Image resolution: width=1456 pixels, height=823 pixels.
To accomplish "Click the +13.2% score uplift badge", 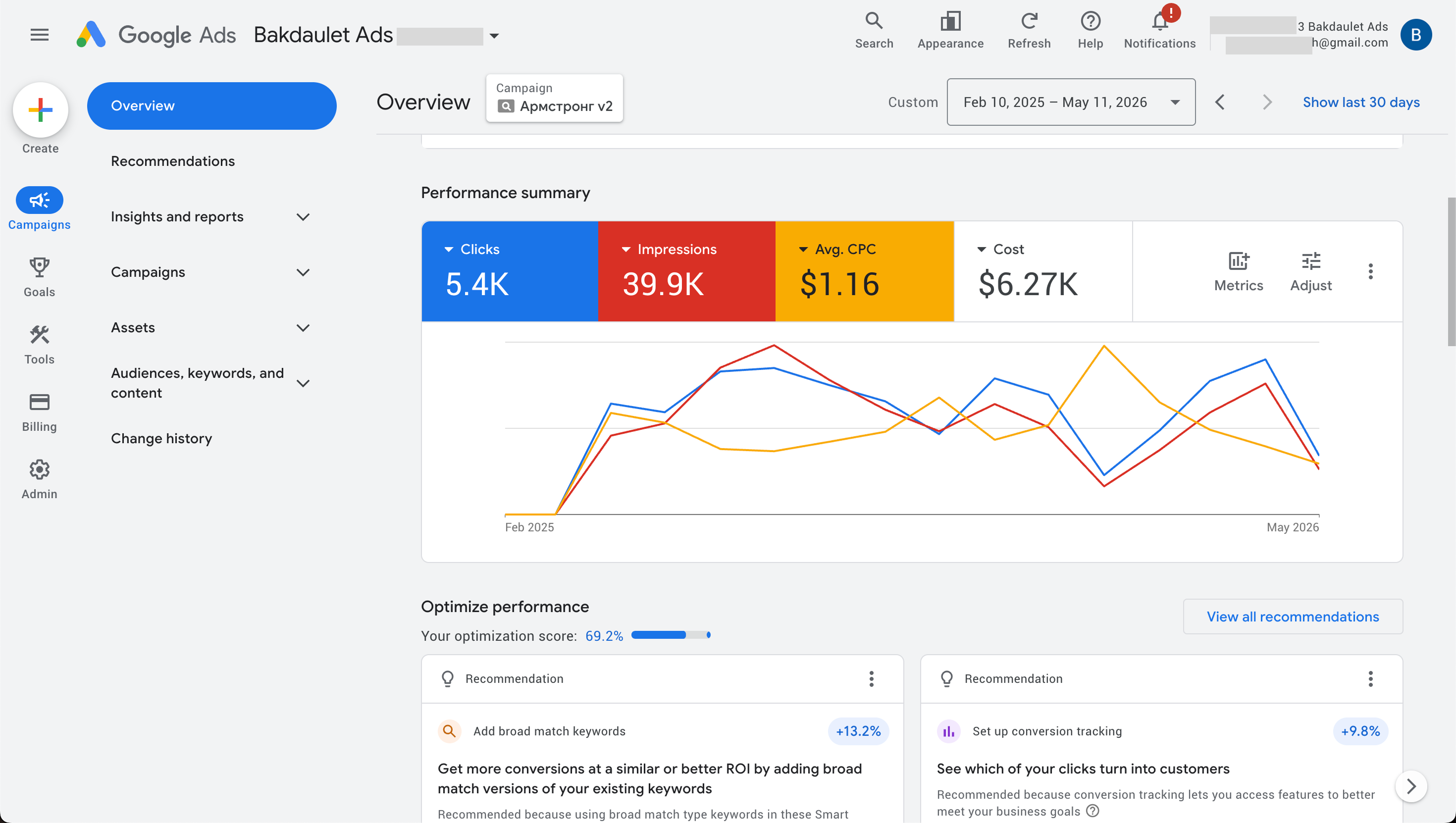I will coord(858,731).
